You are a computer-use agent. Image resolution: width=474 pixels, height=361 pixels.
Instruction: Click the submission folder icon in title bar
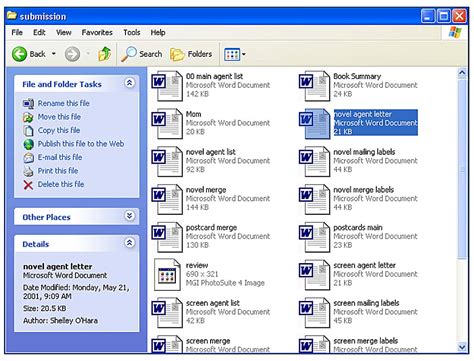[12, 15]
